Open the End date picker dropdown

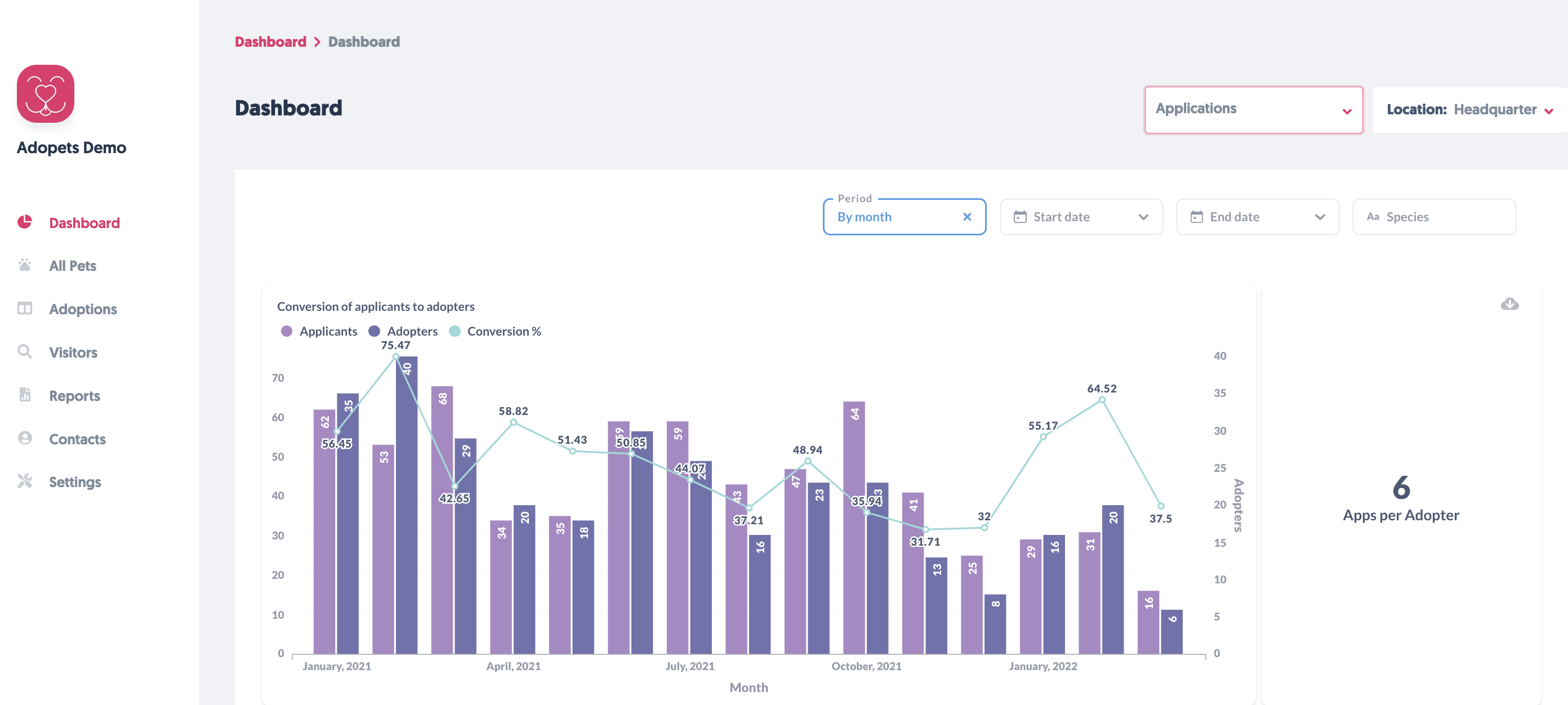point(1257,217)
